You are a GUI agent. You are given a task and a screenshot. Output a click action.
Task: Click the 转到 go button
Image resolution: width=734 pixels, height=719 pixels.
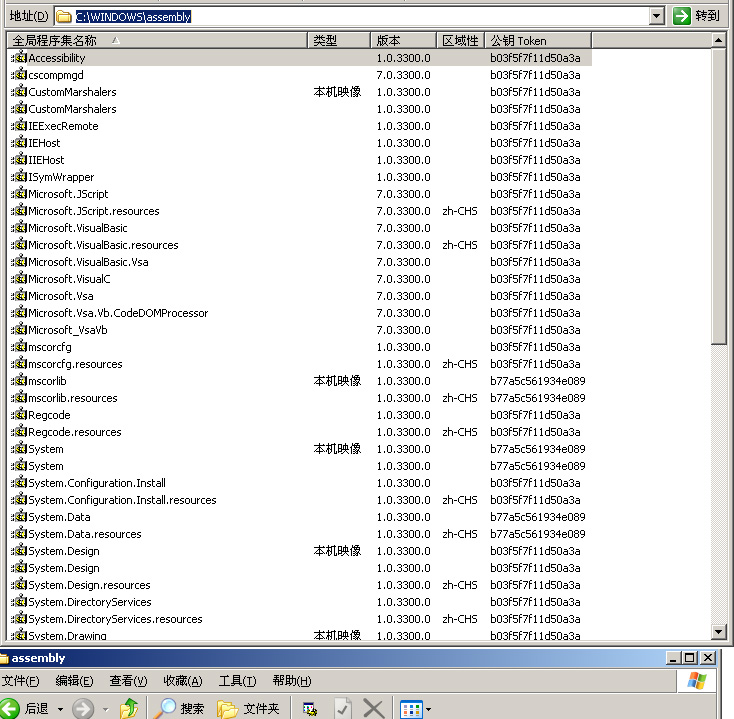click(x=696, y=16)
